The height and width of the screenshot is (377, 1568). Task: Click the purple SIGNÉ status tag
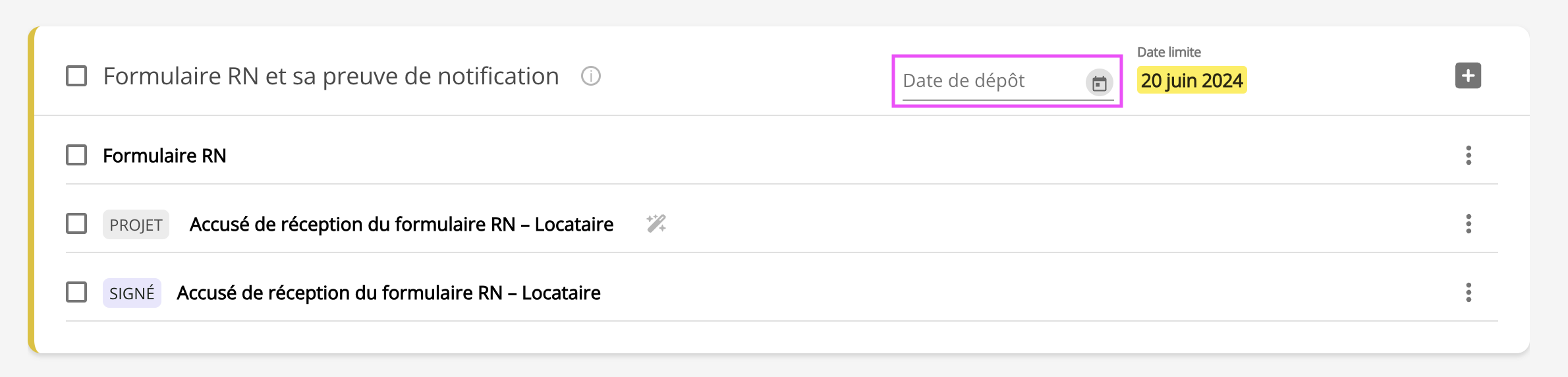[132, 293]
